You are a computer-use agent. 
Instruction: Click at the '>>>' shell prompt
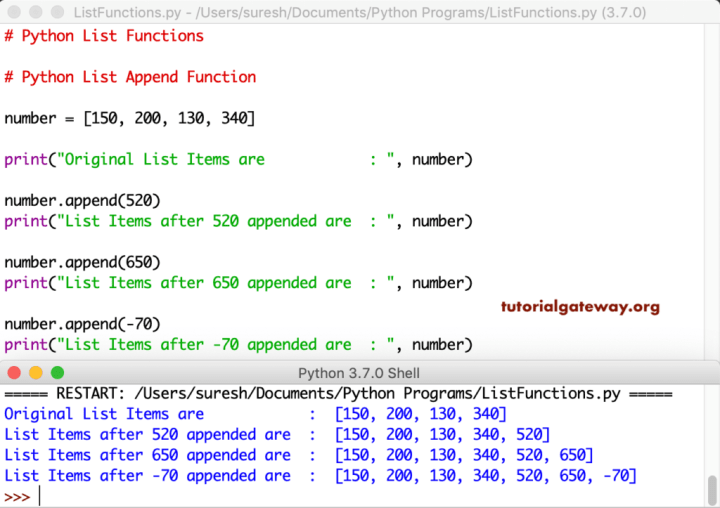click(17, 497)
